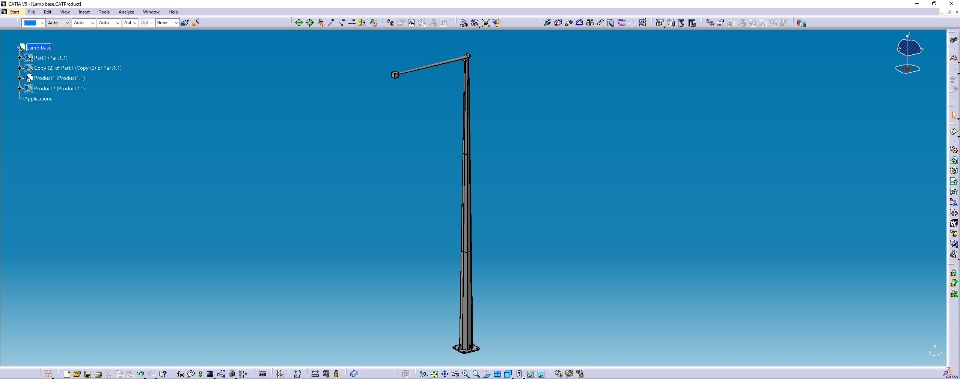The width and height of the screenshot is (960, 379).
Task: Click the Normal View icon
Action: tap(487, 373)
